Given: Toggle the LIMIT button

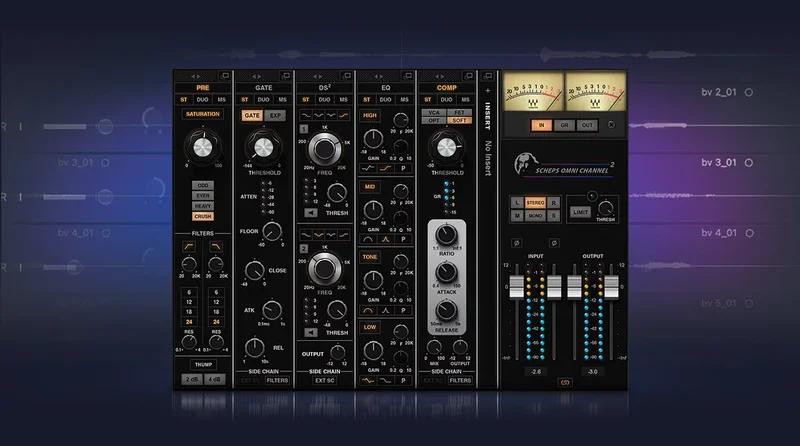Looking at the screenshot, I should [580, 212].
